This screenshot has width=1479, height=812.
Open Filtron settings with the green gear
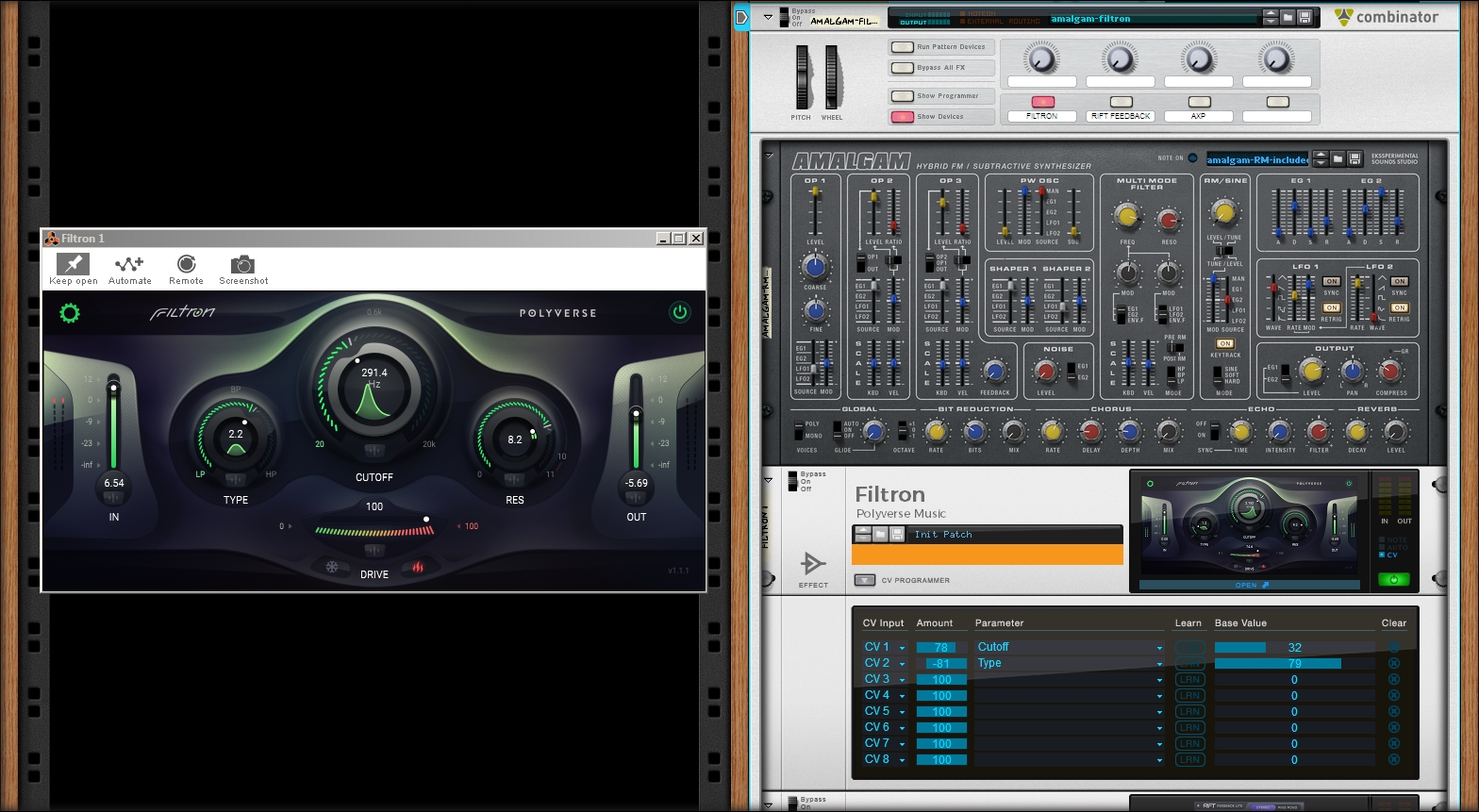tap(70, 313)
